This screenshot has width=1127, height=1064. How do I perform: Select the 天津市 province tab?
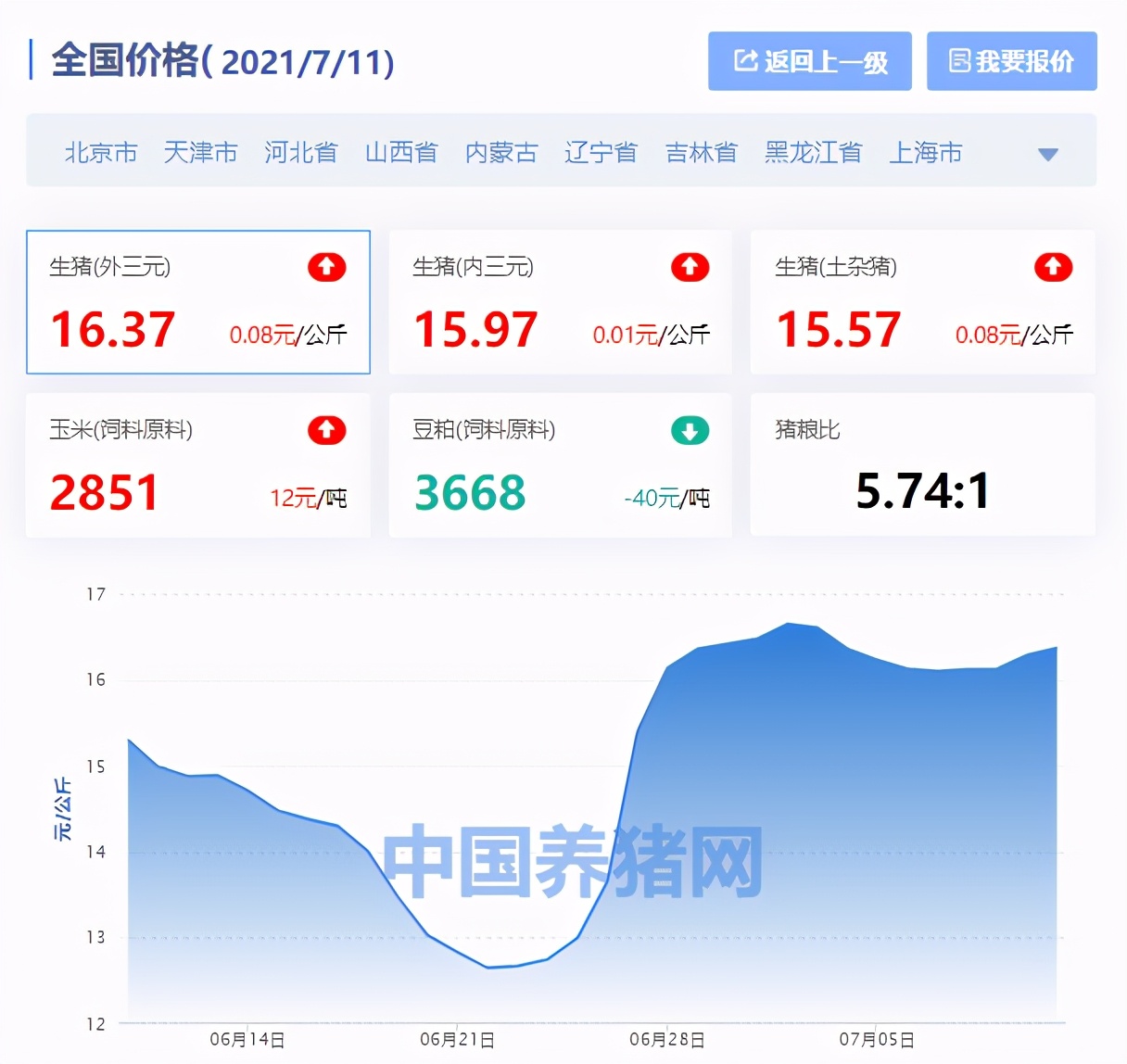[x=200, y=153]
